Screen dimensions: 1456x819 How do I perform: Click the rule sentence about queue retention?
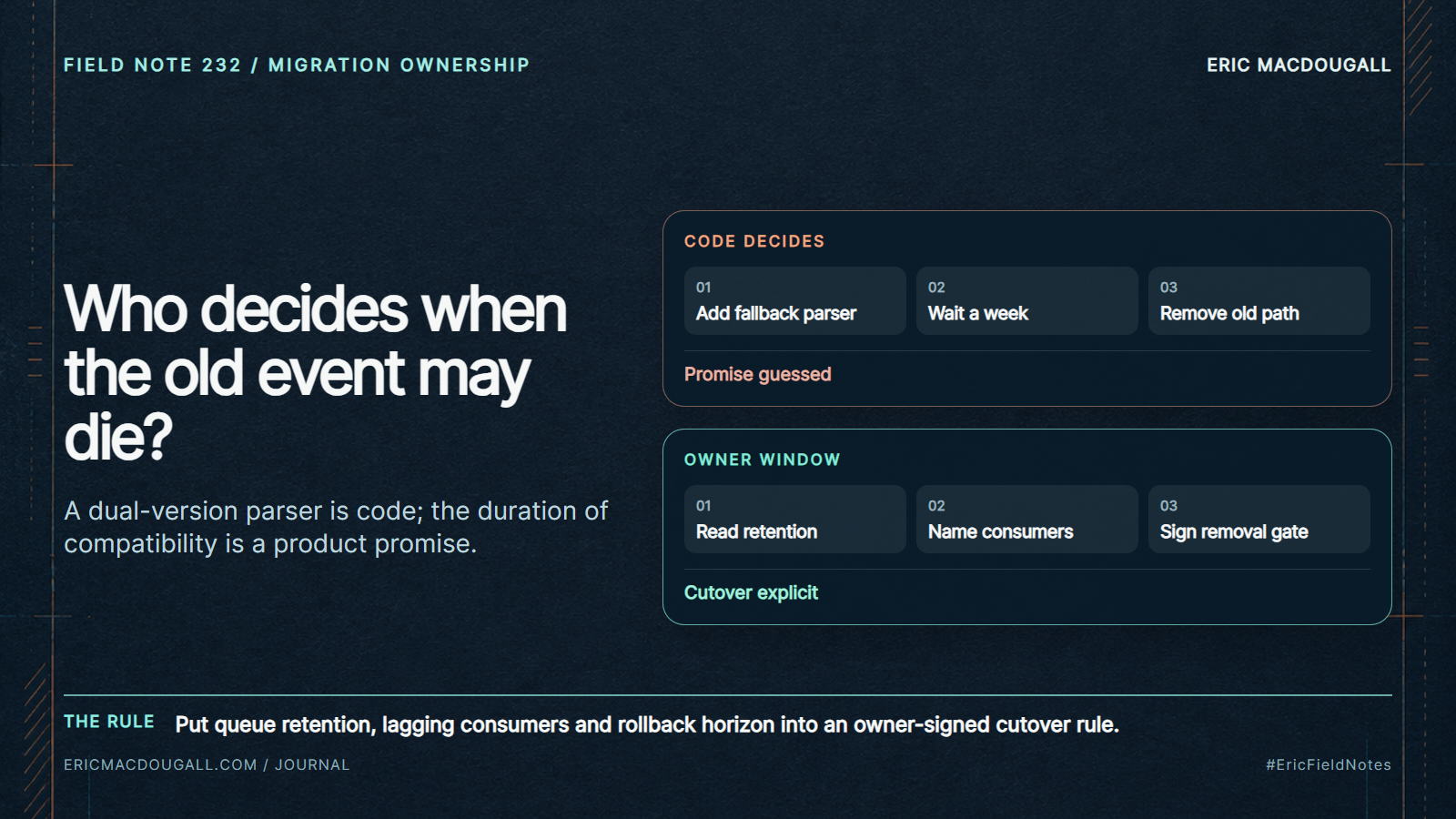tap(647, 725)
